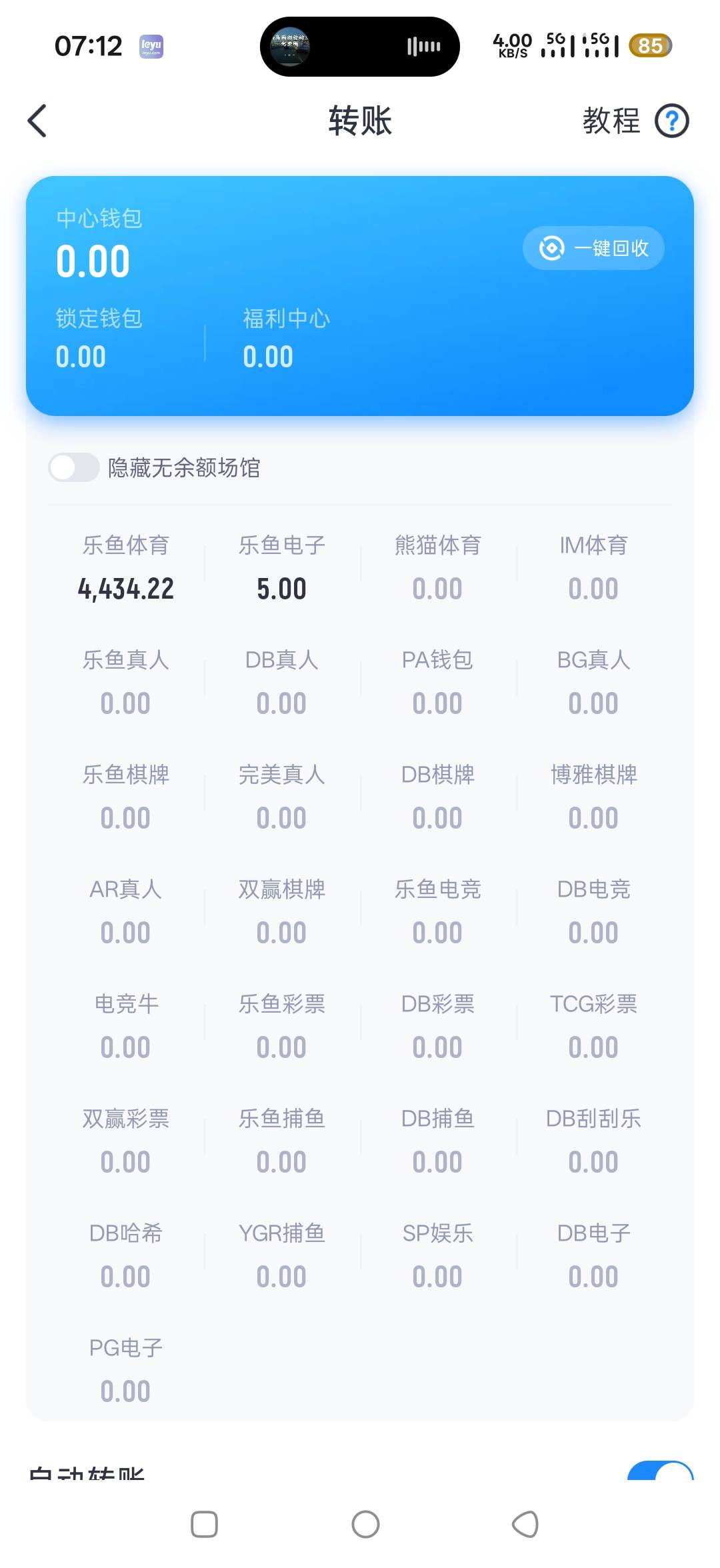The image size is (720, 1568).
Task: Select the TCG彩票 venue
Action: [593, 1027]
